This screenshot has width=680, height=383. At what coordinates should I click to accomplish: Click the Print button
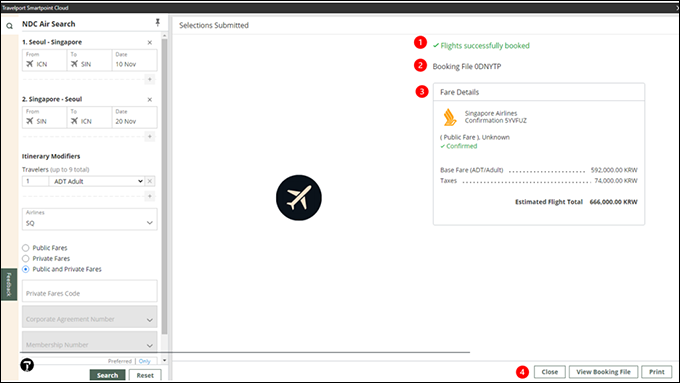(657, 372)
